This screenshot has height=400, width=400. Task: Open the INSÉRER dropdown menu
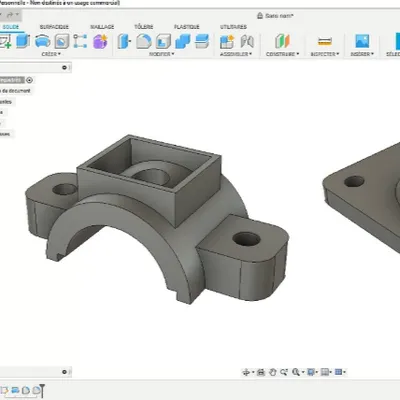pos(362,54)
